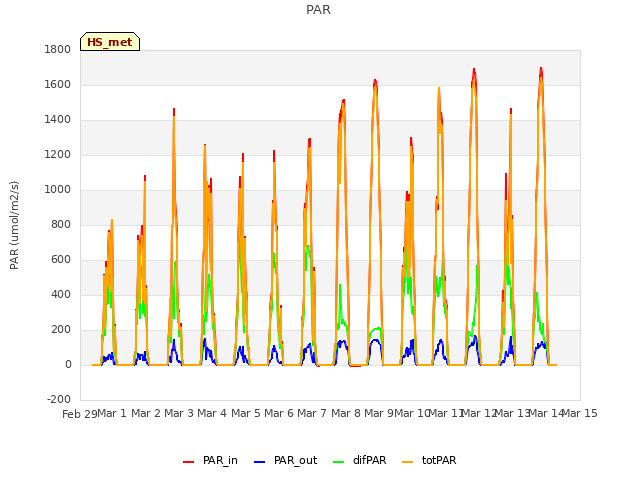Click the PAR (umol/m2/s) y-axis label
640x480 pixels.
(x=14, y=225)
